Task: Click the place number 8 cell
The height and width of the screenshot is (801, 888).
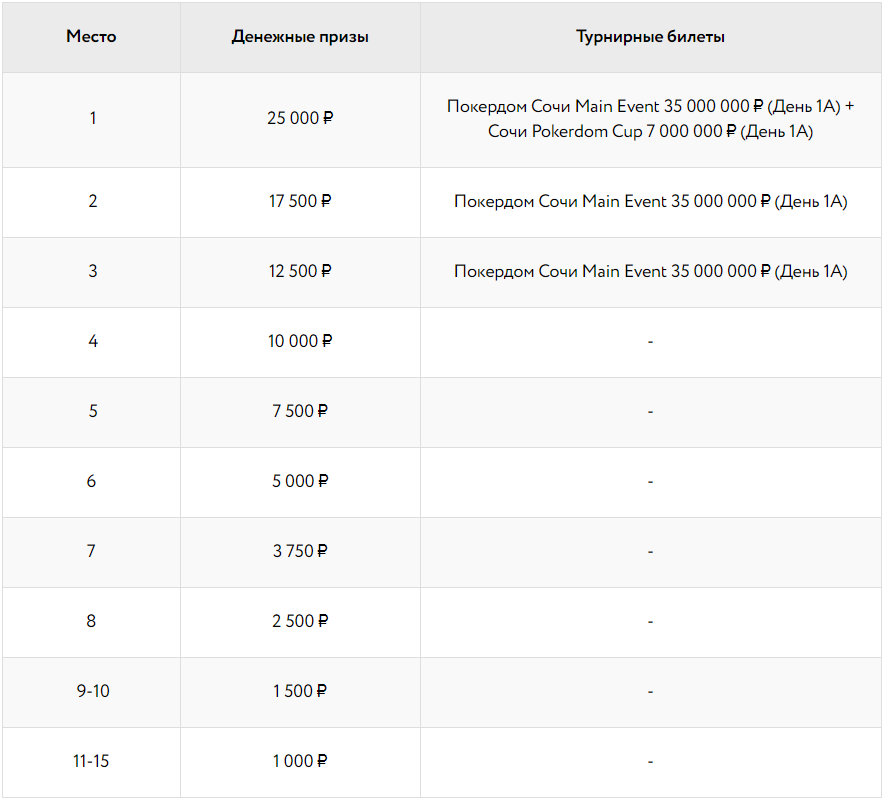Action: 92,621
